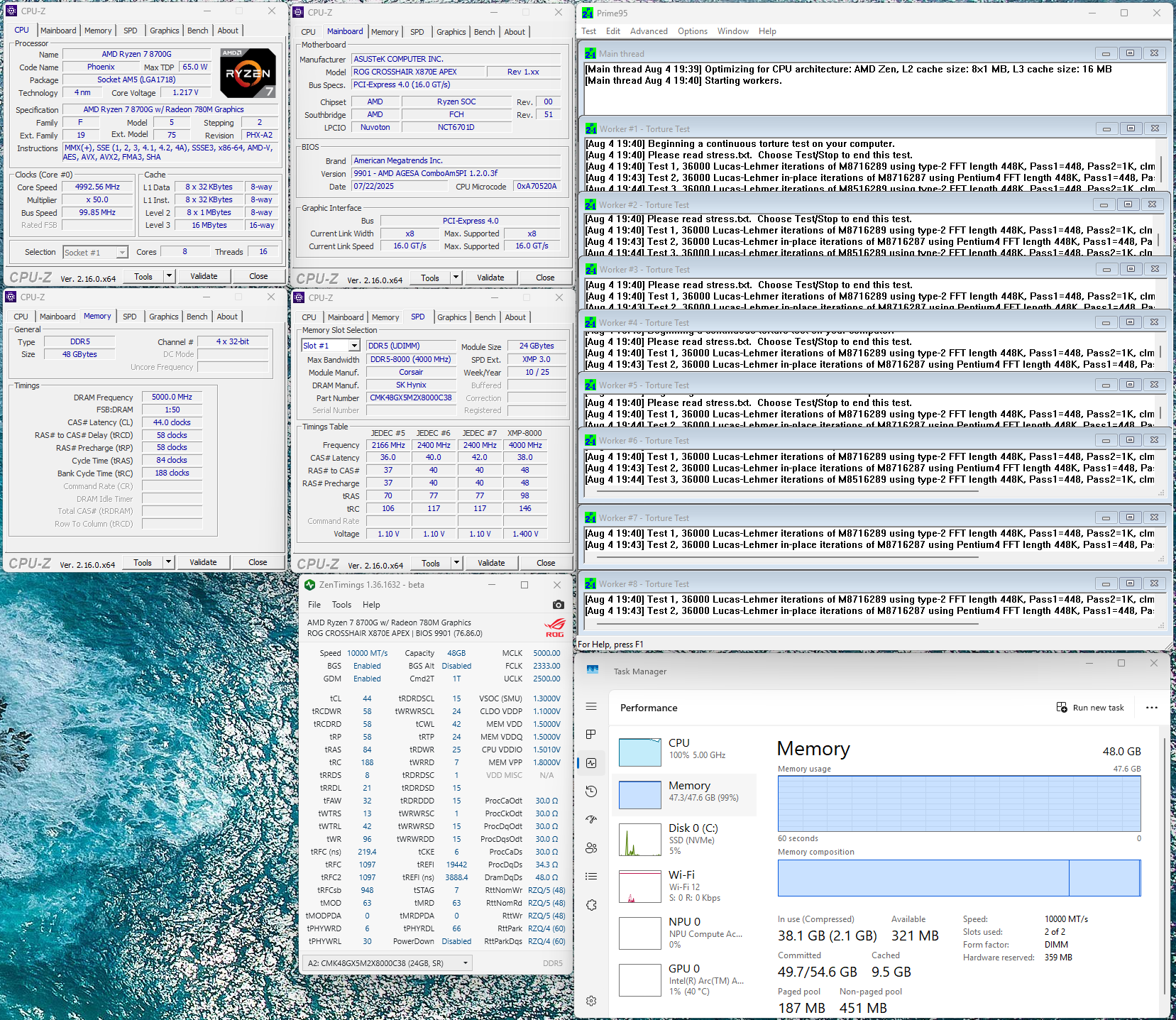
Task: Open the Test menu in Prime95
Action: click(x=589, y=31)
